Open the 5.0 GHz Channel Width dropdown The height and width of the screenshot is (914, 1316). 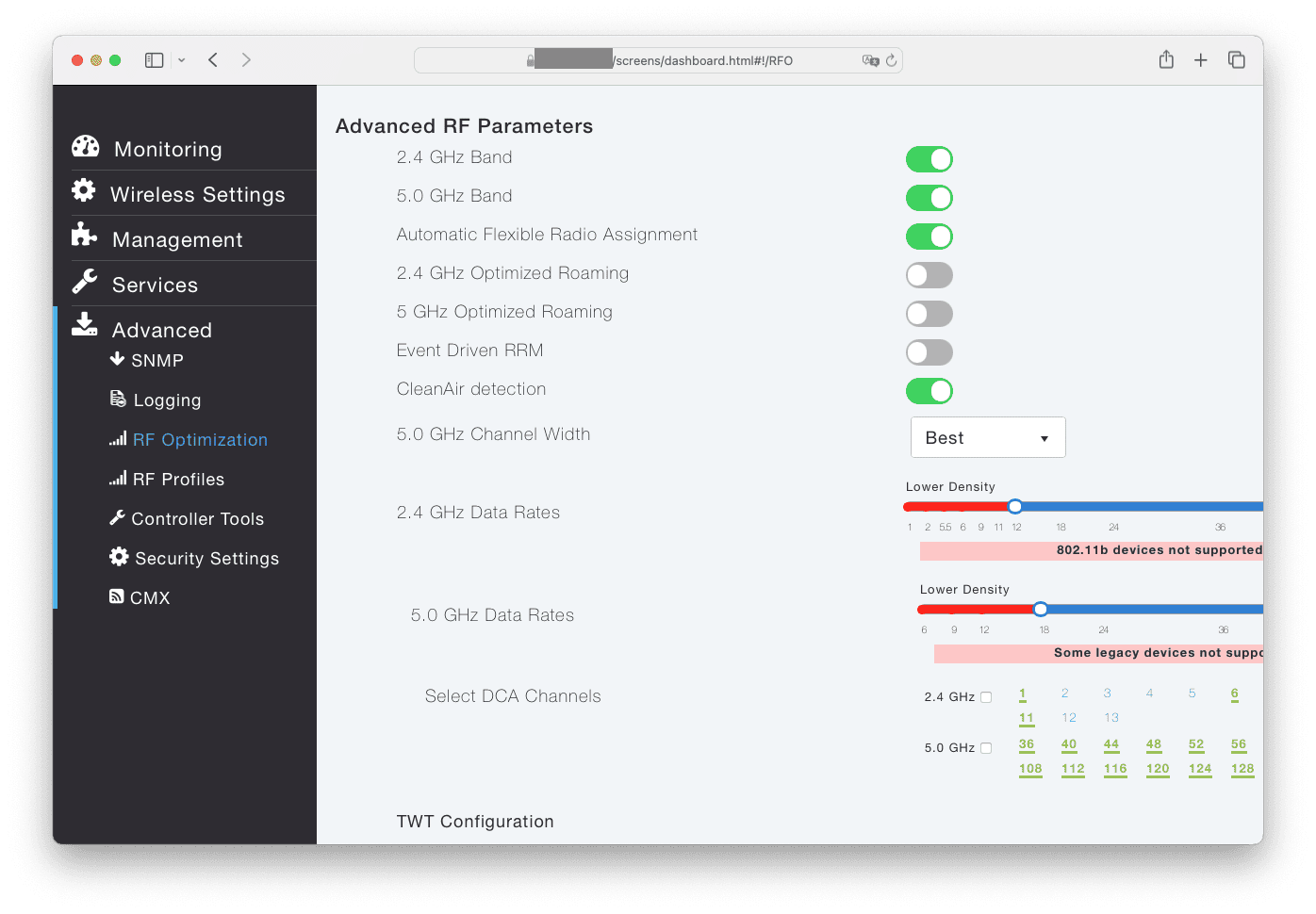987,437
